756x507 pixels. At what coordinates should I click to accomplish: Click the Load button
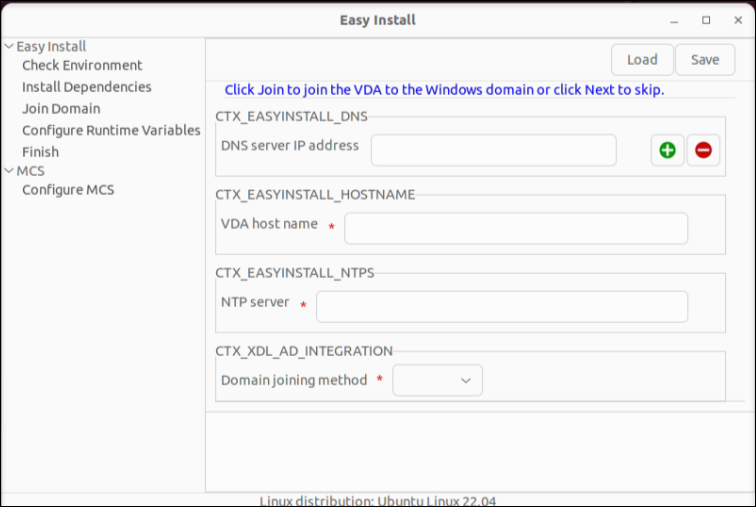(642, 60)
